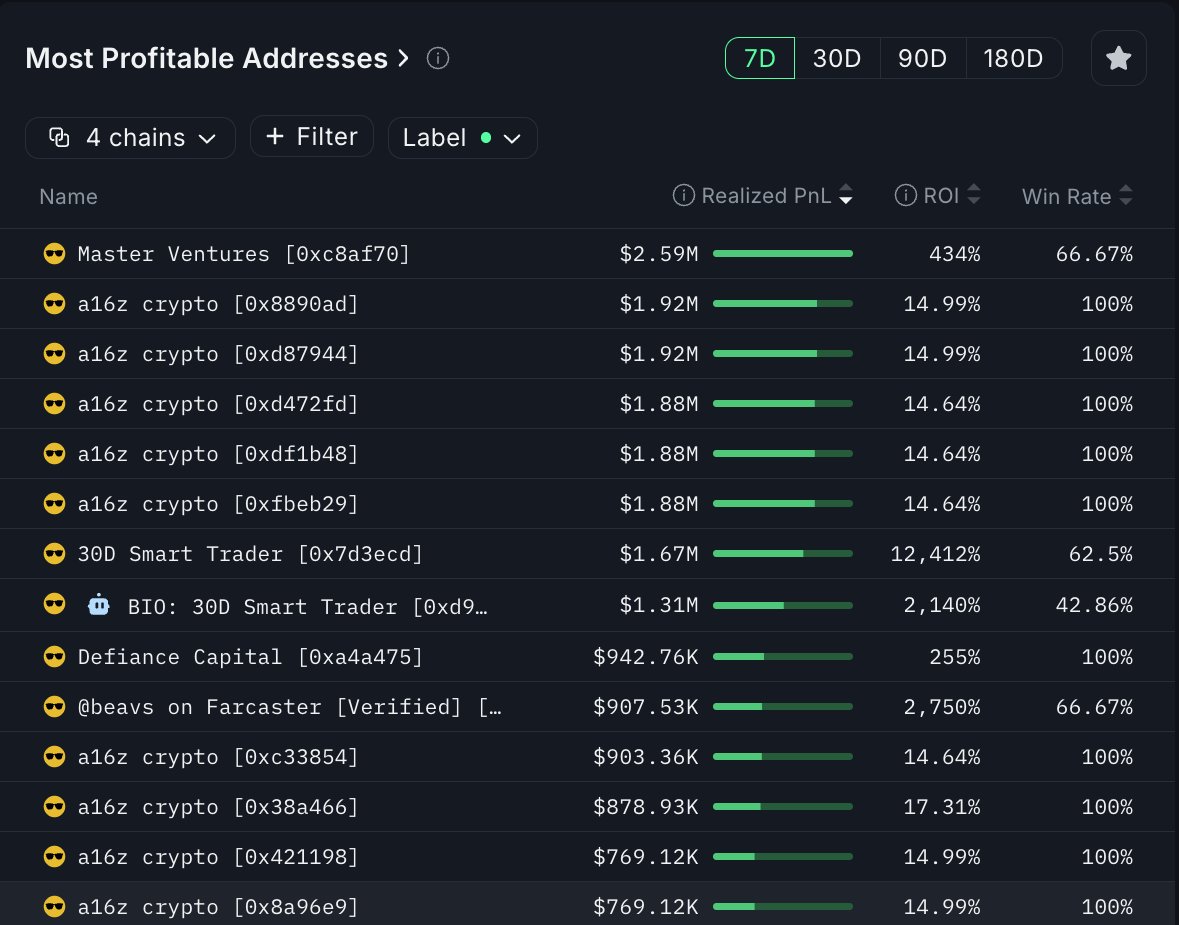Click the 434% ROI value
This screenshot has height=925, width=1179.
click(x=955, y=254)
